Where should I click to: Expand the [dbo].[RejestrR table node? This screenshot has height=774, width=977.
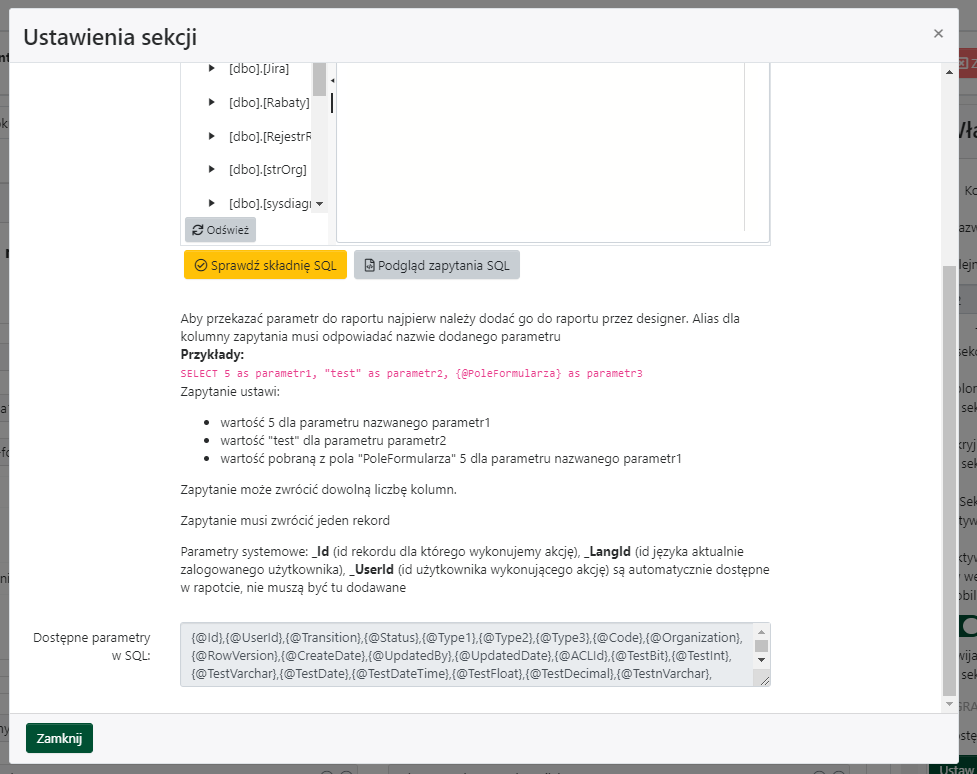point(212,136)
